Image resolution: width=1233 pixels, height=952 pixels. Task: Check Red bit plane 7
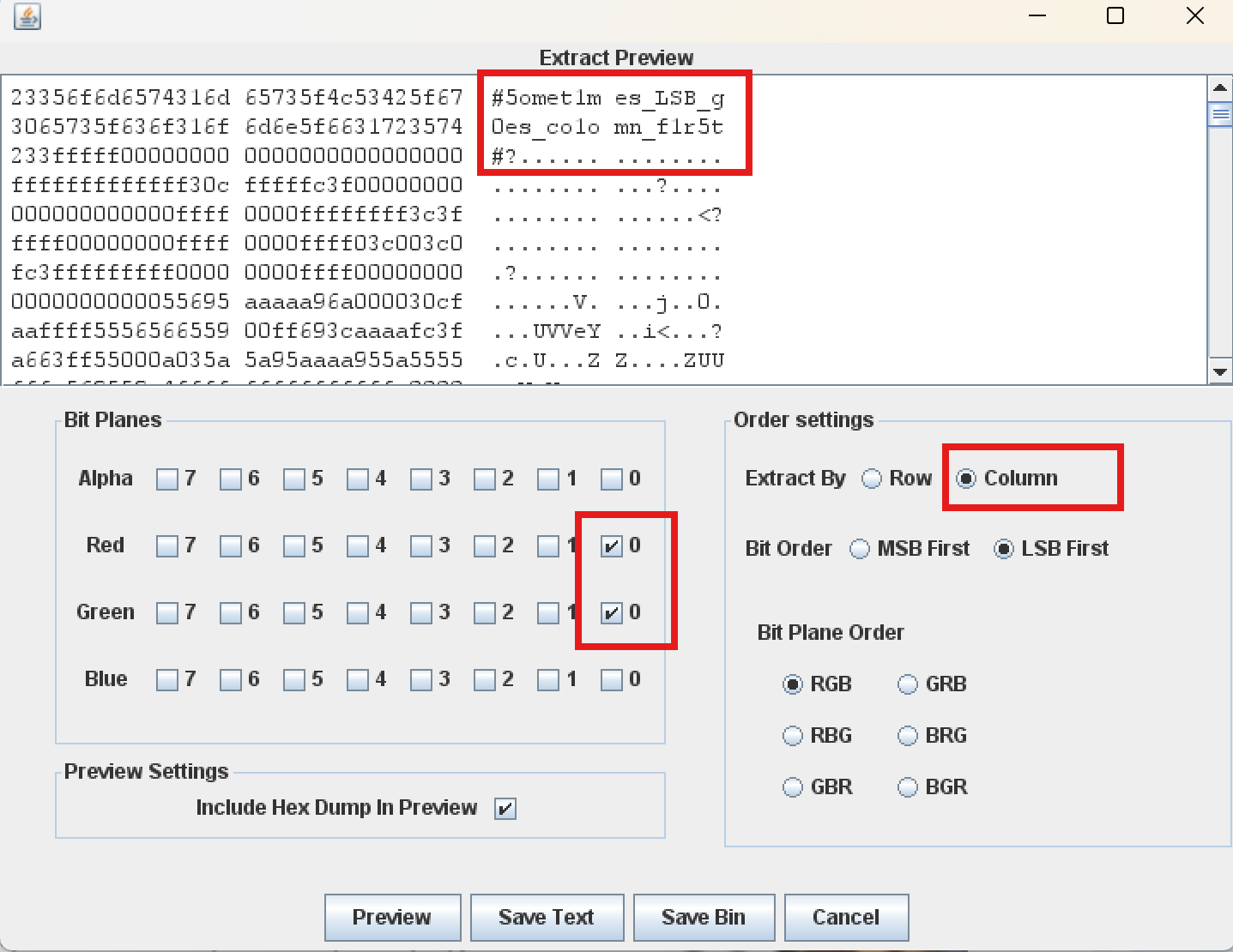167,545
